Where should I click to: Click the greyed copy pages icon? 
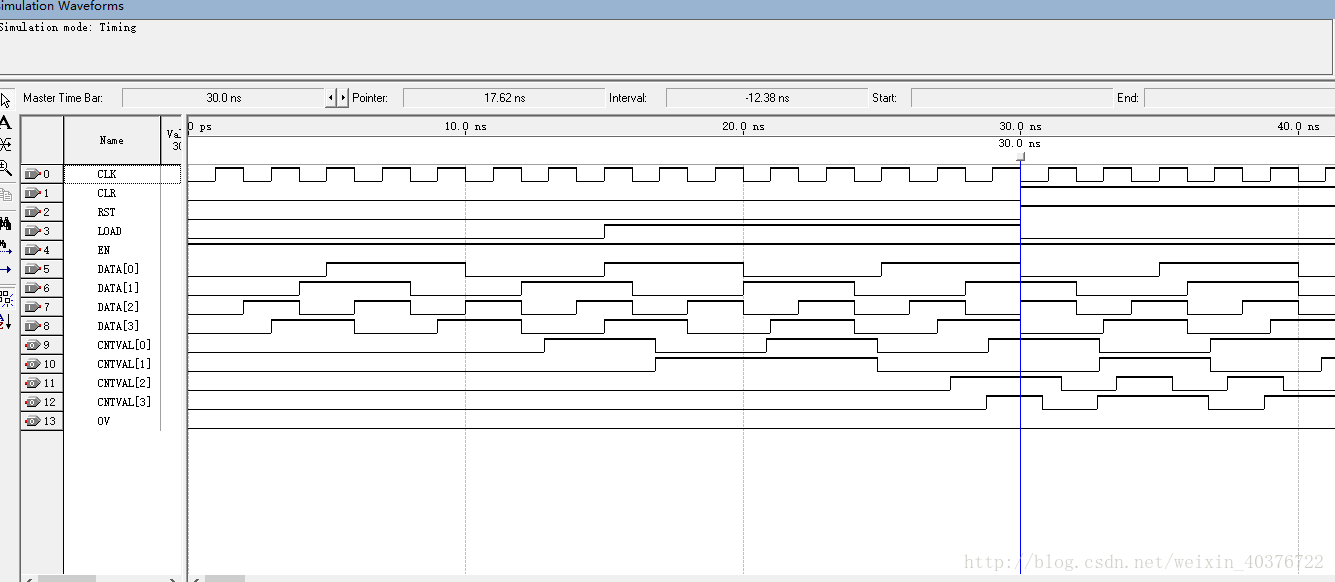[6, 195]
